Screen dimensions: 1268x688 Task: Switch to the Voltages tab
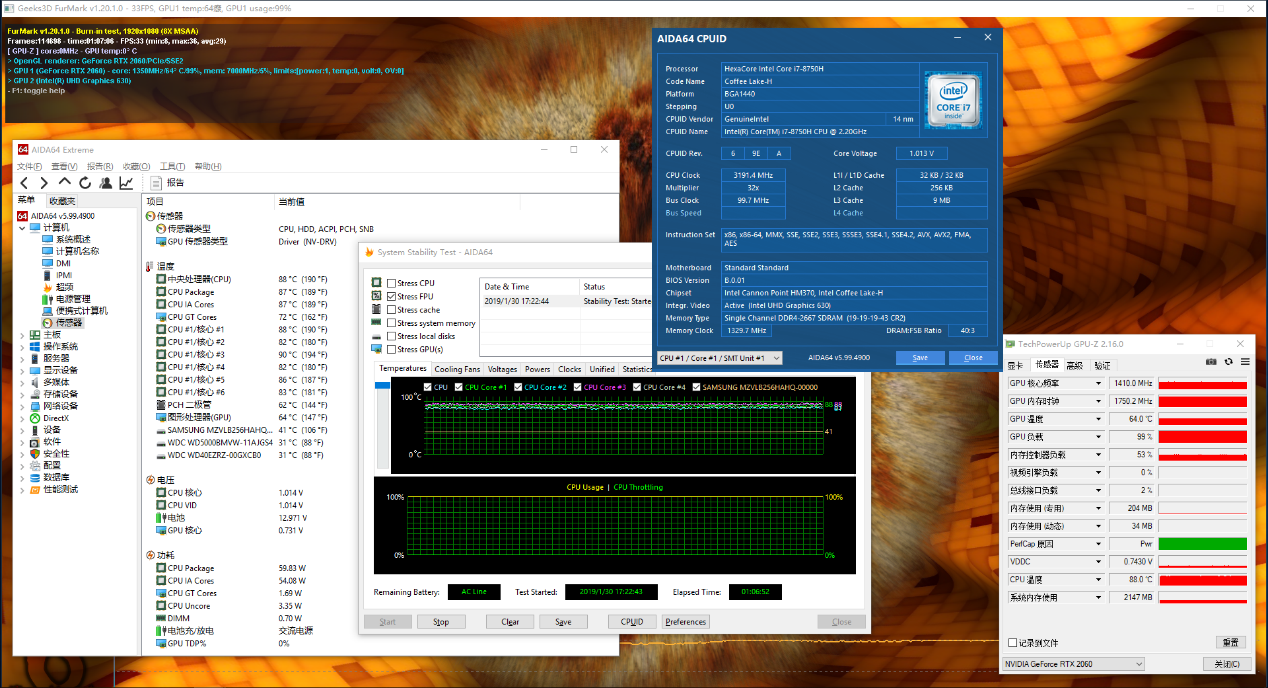(503, 369)
